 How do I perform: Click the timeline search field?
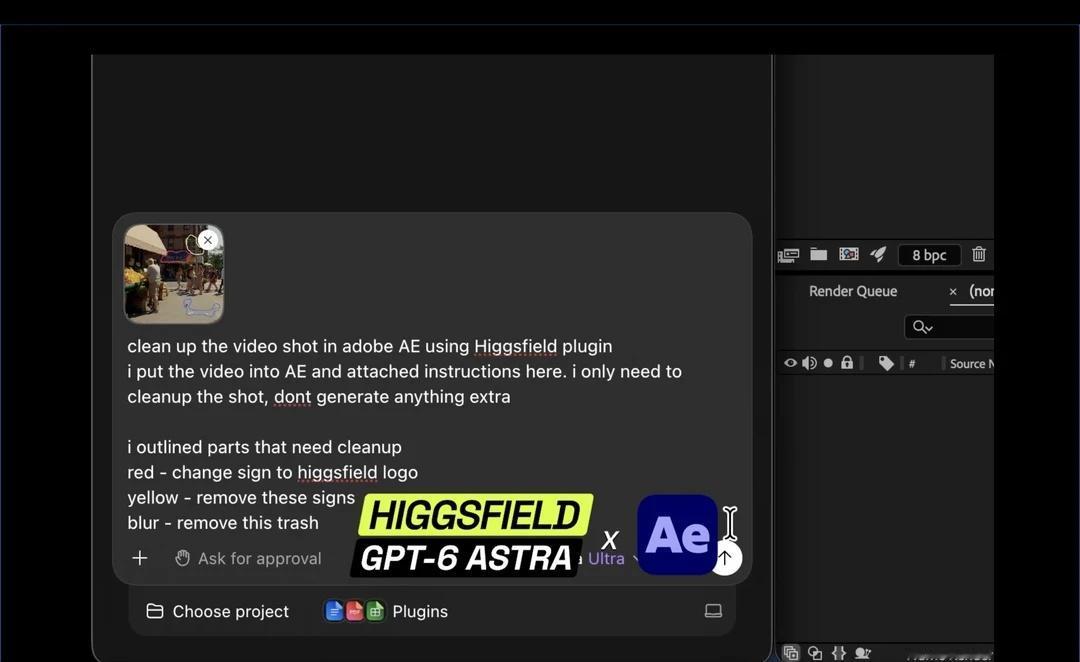point(949,327)
